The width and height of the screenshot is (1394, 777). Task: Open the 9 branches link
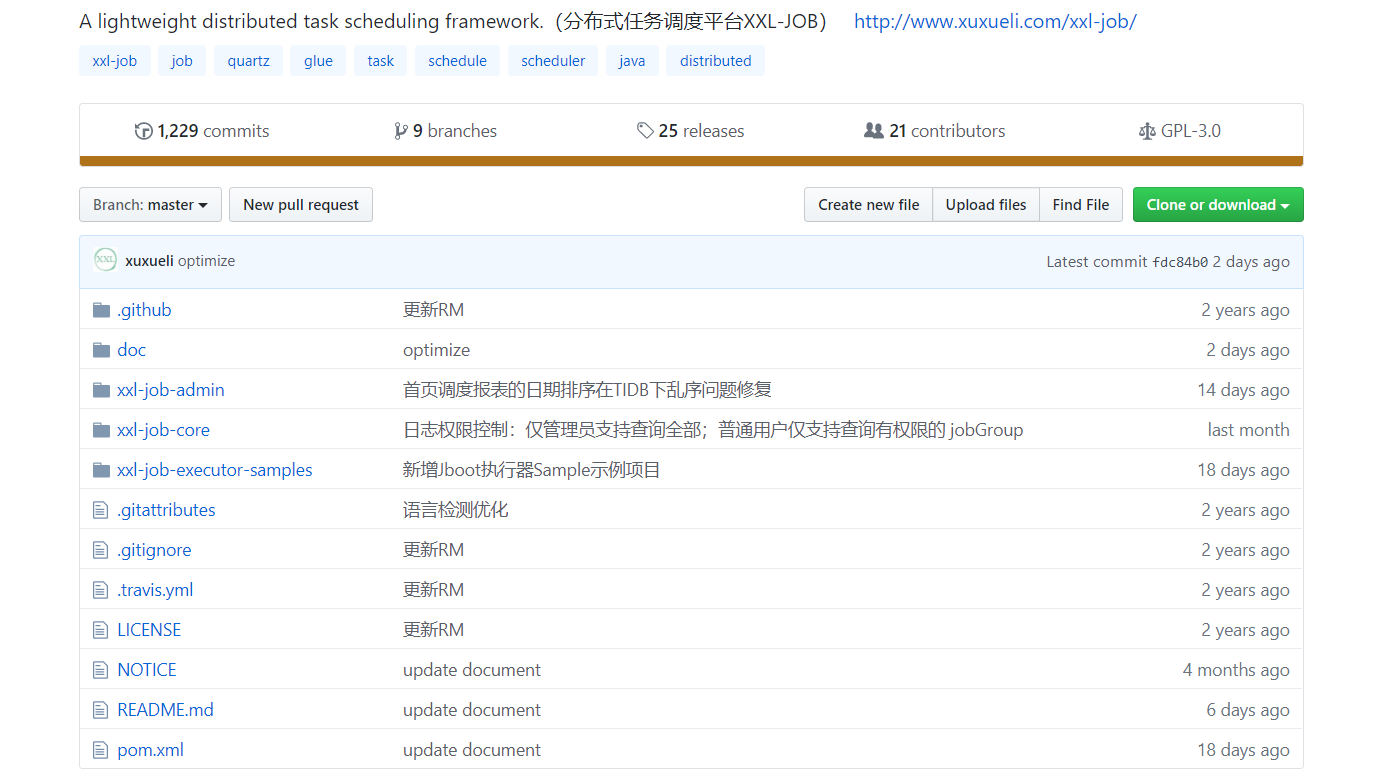pos(446,131)
